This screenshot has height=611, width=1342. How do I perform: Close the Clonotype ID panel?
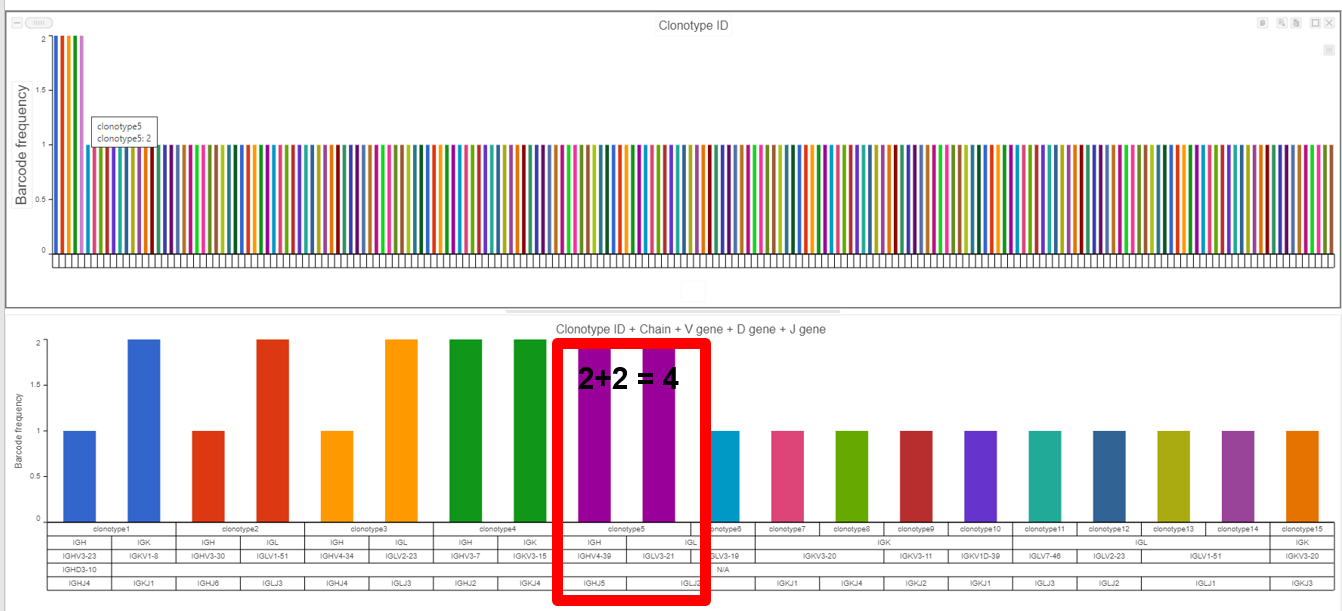pos(1329,23)
